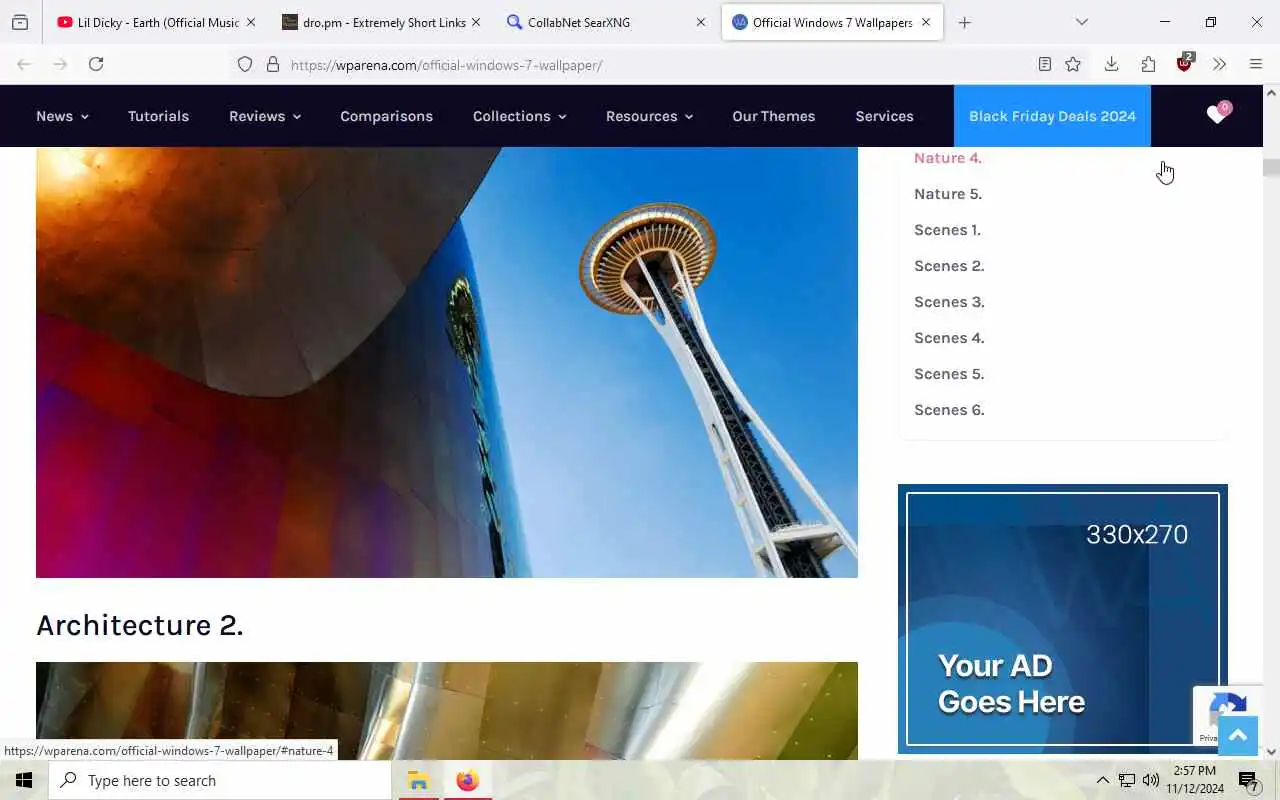Open the extensions puzzle icon
Screen dimensions: 1280x800
(x=1148, y=64)
